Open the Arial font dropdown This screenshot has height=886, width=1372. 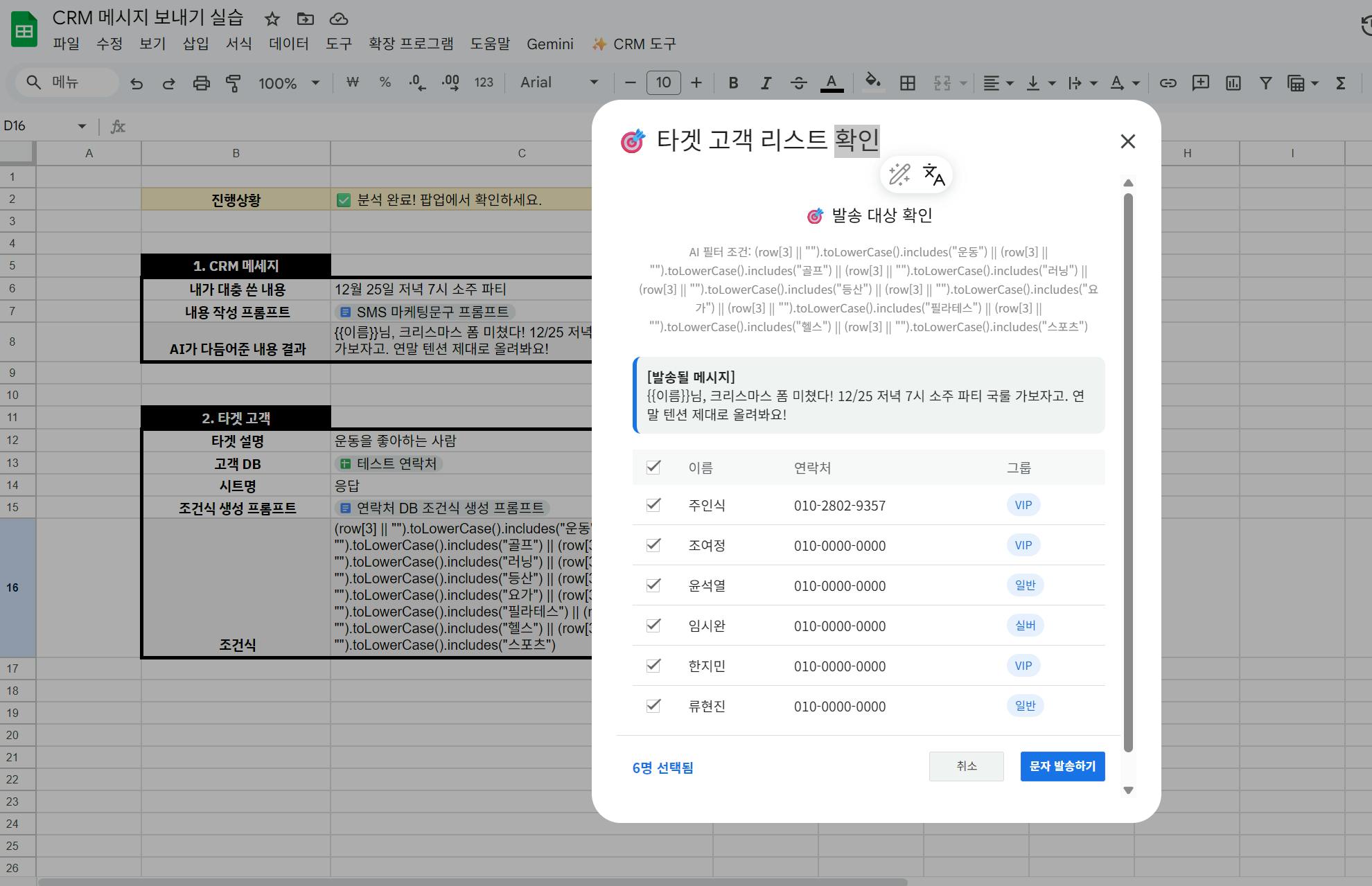558,82
